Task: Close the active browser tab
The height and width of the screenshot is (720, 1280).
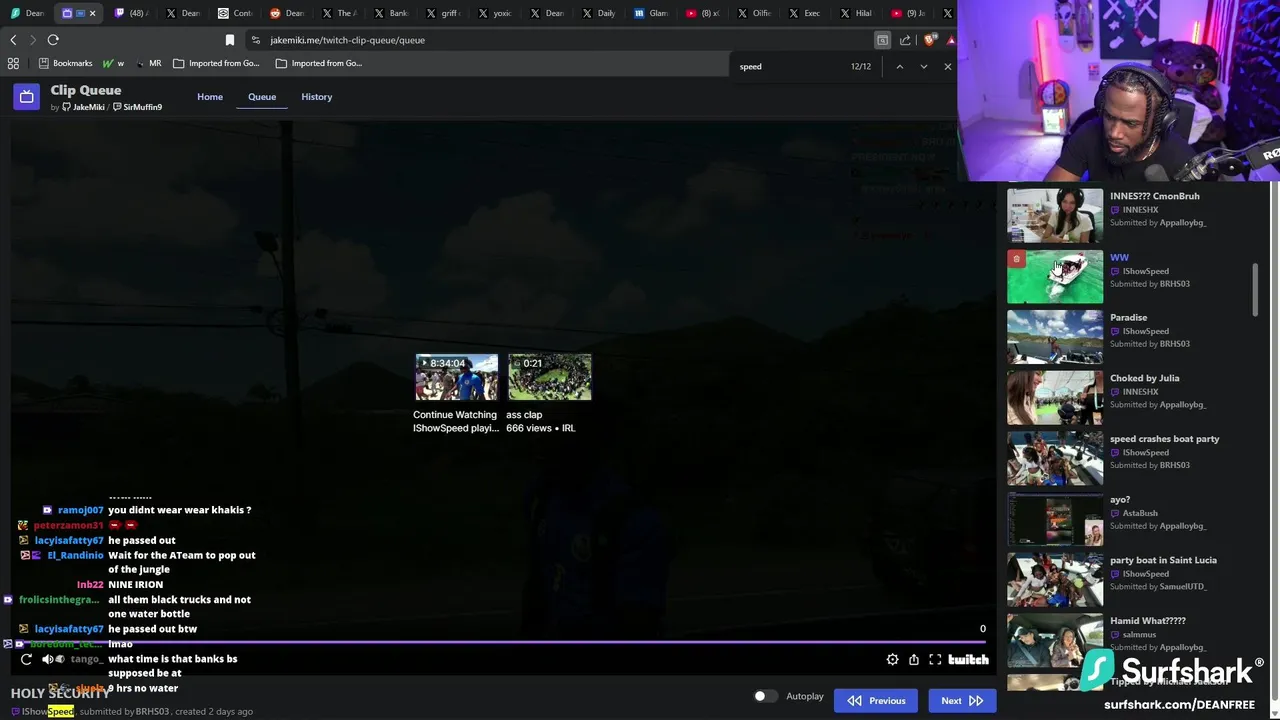Action: pos(92,13)
